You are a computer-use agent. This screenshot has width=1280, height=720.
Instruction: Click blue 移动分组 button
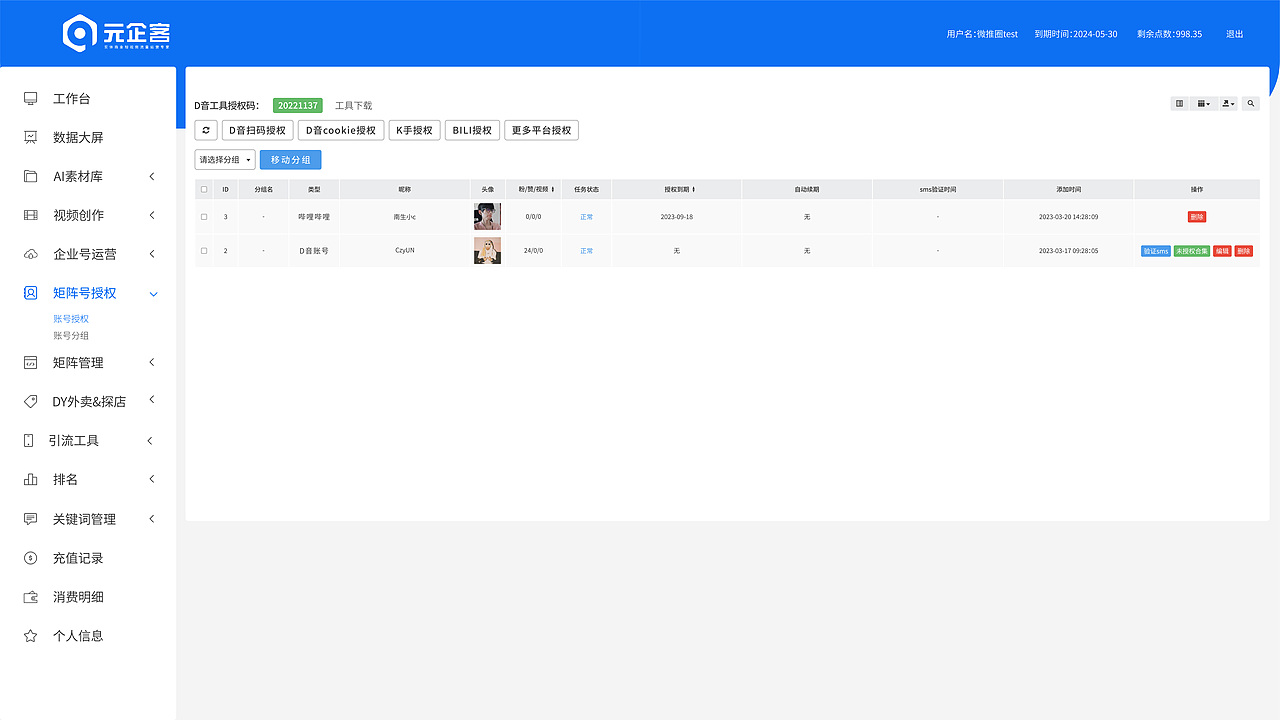pyautogui.click(x=290, y=160)
